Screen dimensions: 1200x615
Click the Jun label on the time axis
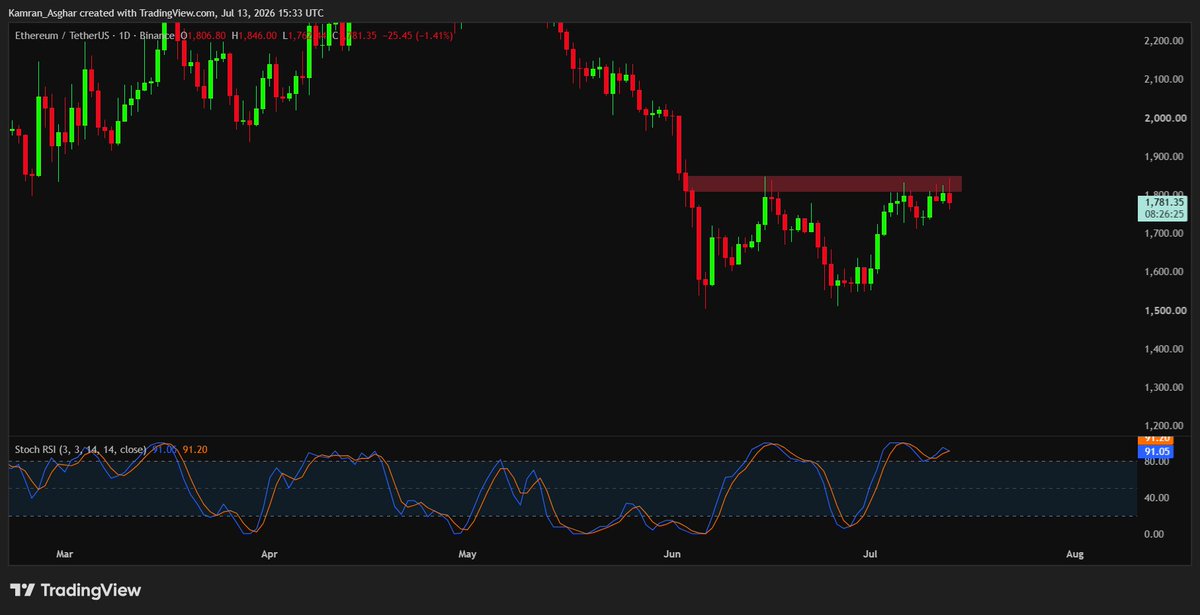coord(672,553)
